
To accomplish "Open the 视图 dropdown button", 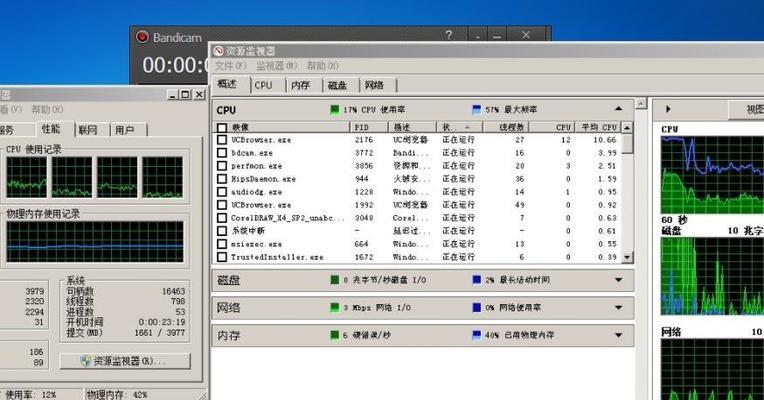I will 746,110.
